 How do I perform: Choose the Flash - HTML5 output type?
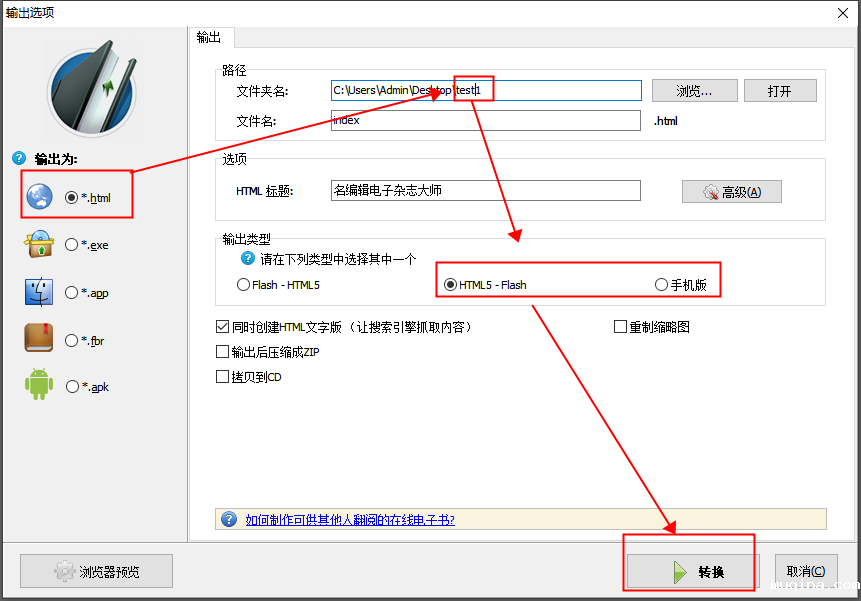click(243, 285)
